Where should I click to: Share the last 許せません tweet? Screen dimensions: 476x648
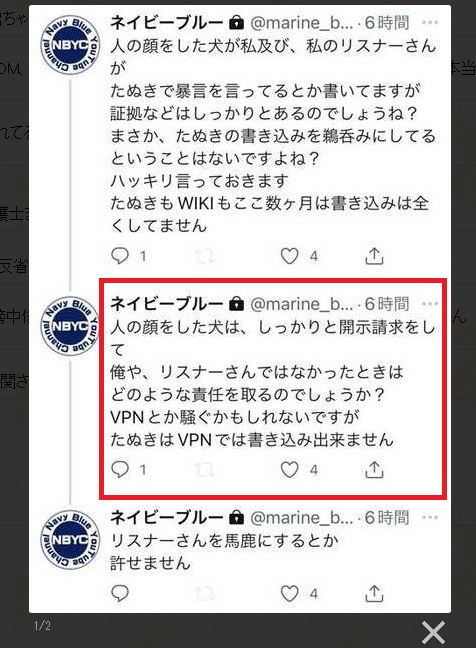[374, 593]
